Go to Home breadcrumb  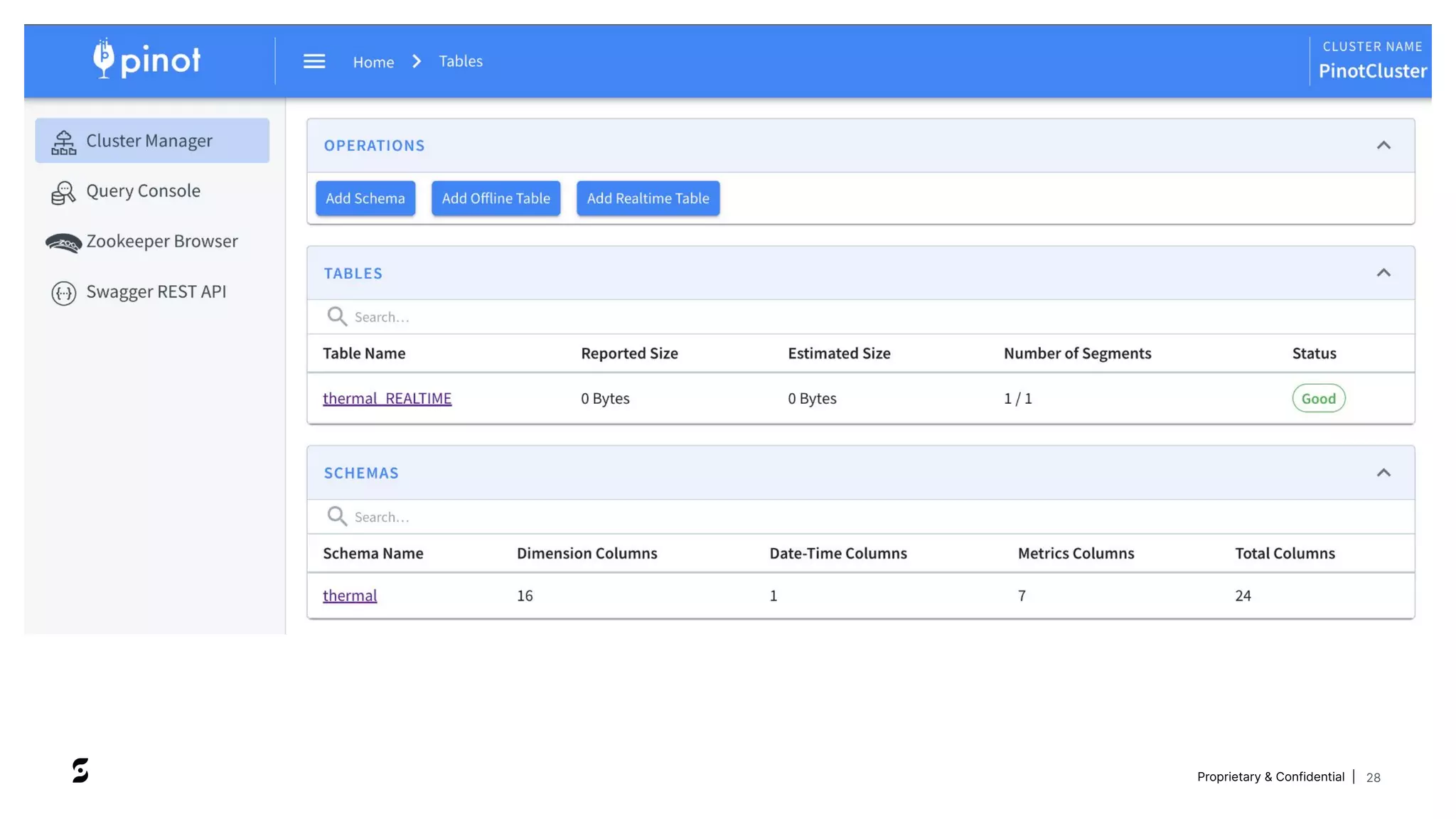[373, 62]
